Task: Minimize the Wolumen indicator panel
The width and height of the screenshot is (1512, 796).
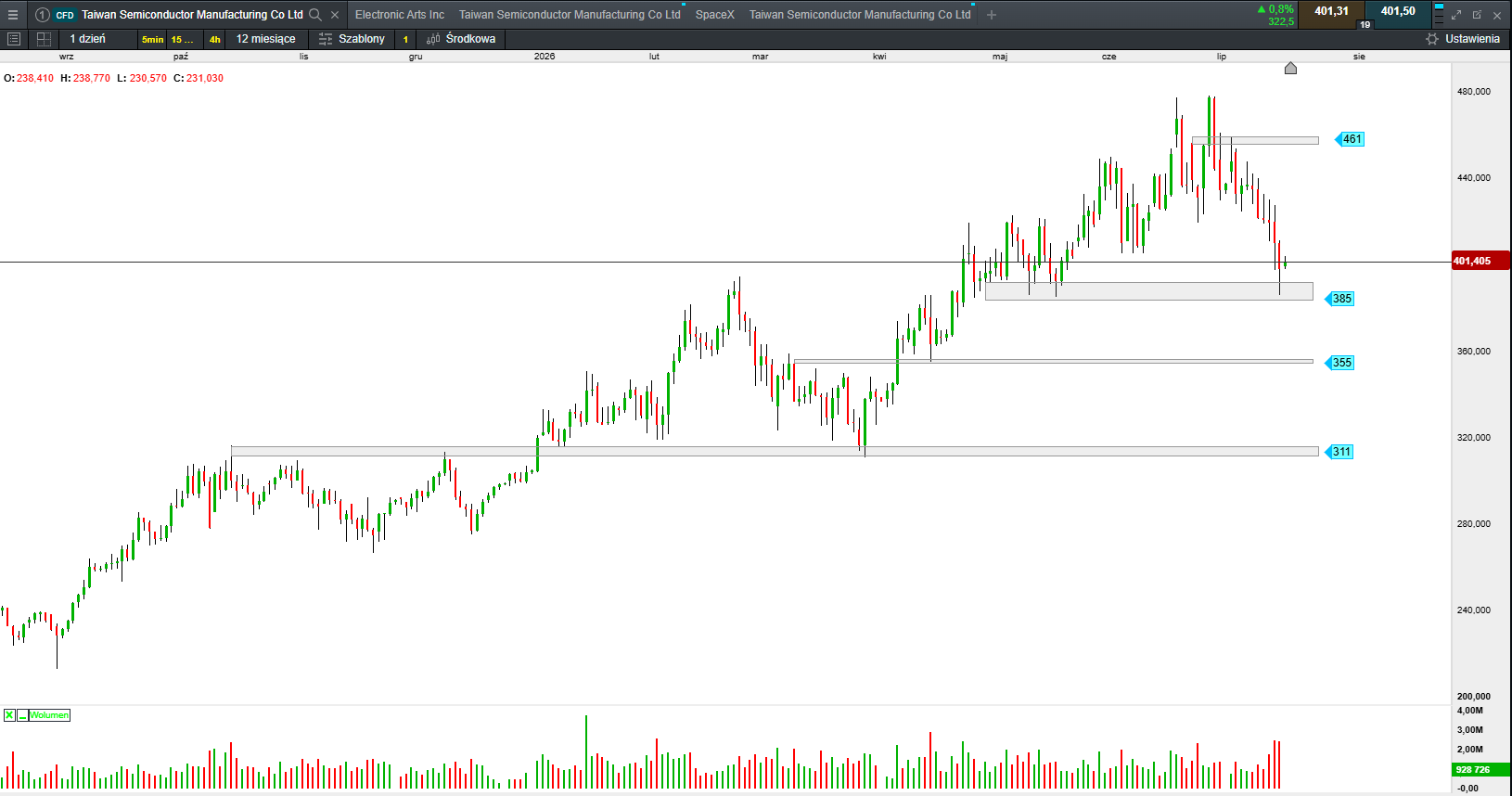Action: 22,715
